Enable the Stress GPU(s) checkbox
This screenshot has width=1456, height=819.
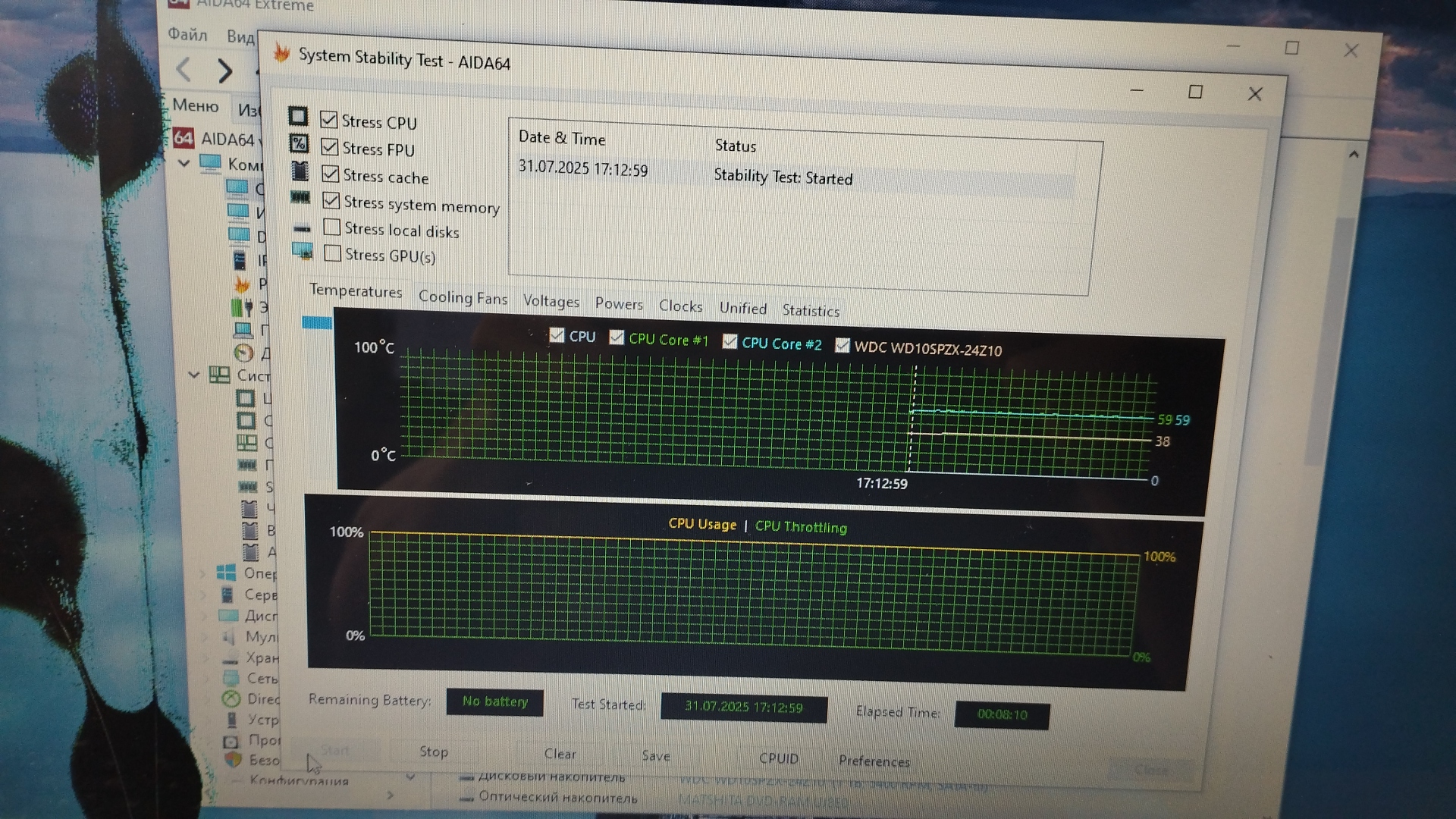(332, 253)
